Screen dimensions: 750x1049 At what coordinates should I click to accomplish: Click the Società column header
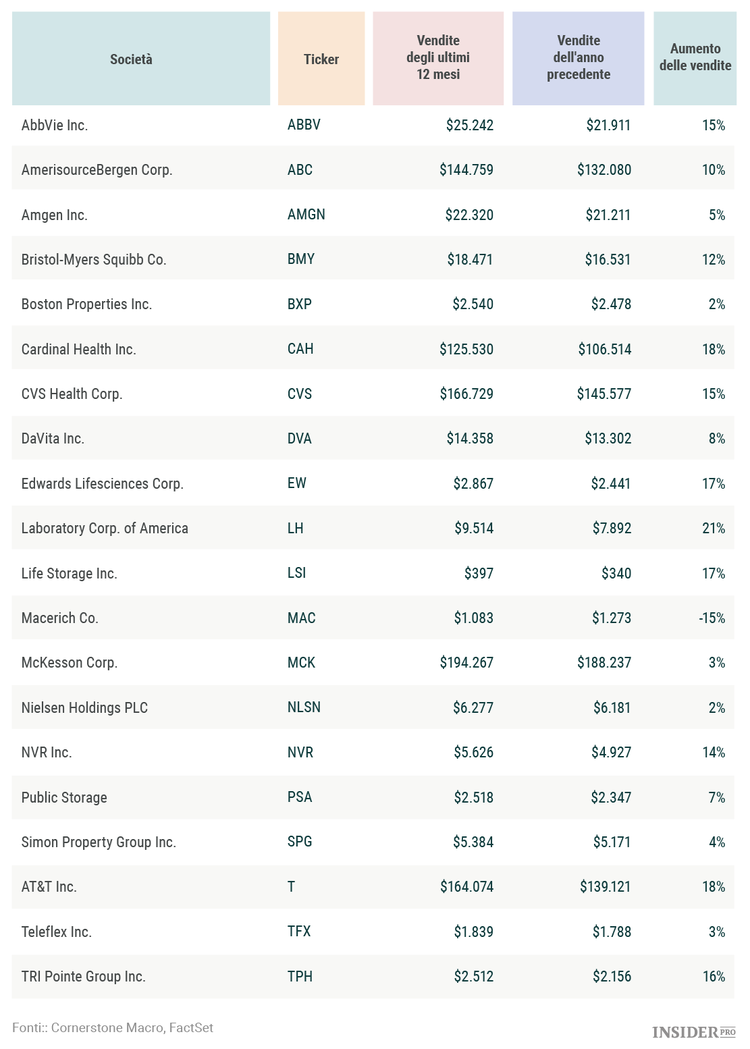(x=131, y=59)
